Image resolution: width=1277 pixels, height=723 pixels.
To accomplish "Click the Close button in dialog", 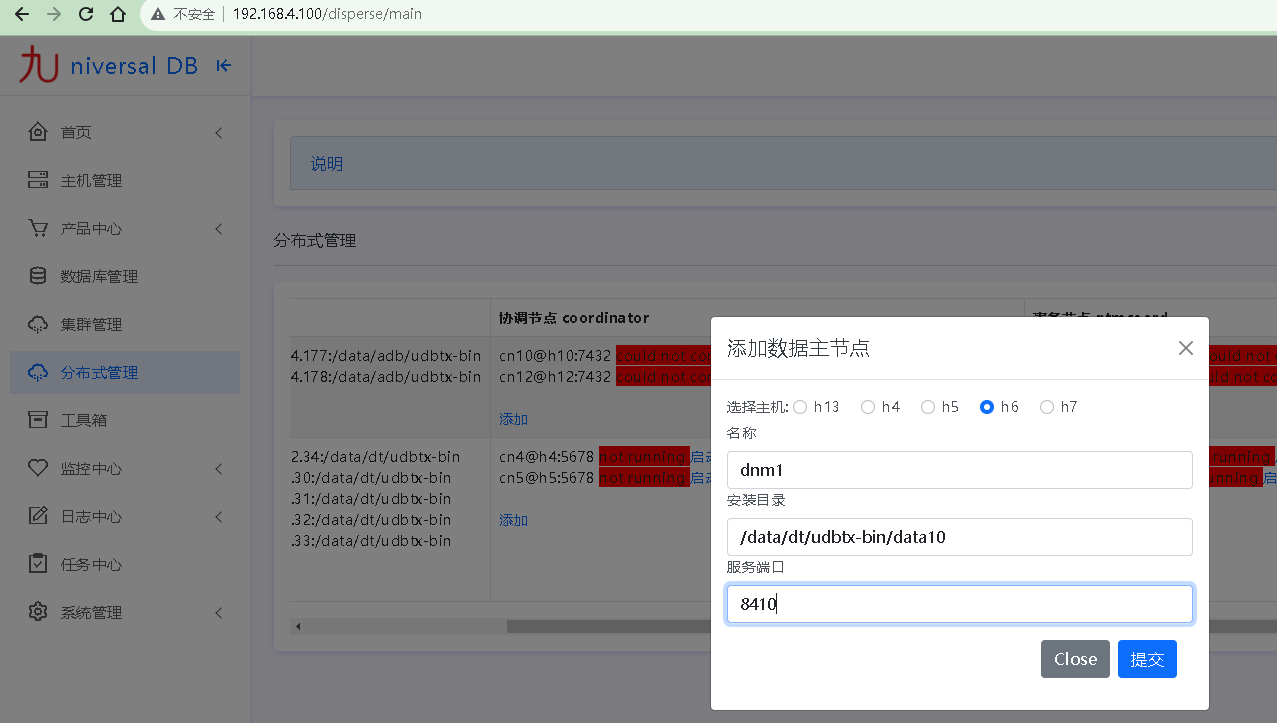I will point(1075,659).
